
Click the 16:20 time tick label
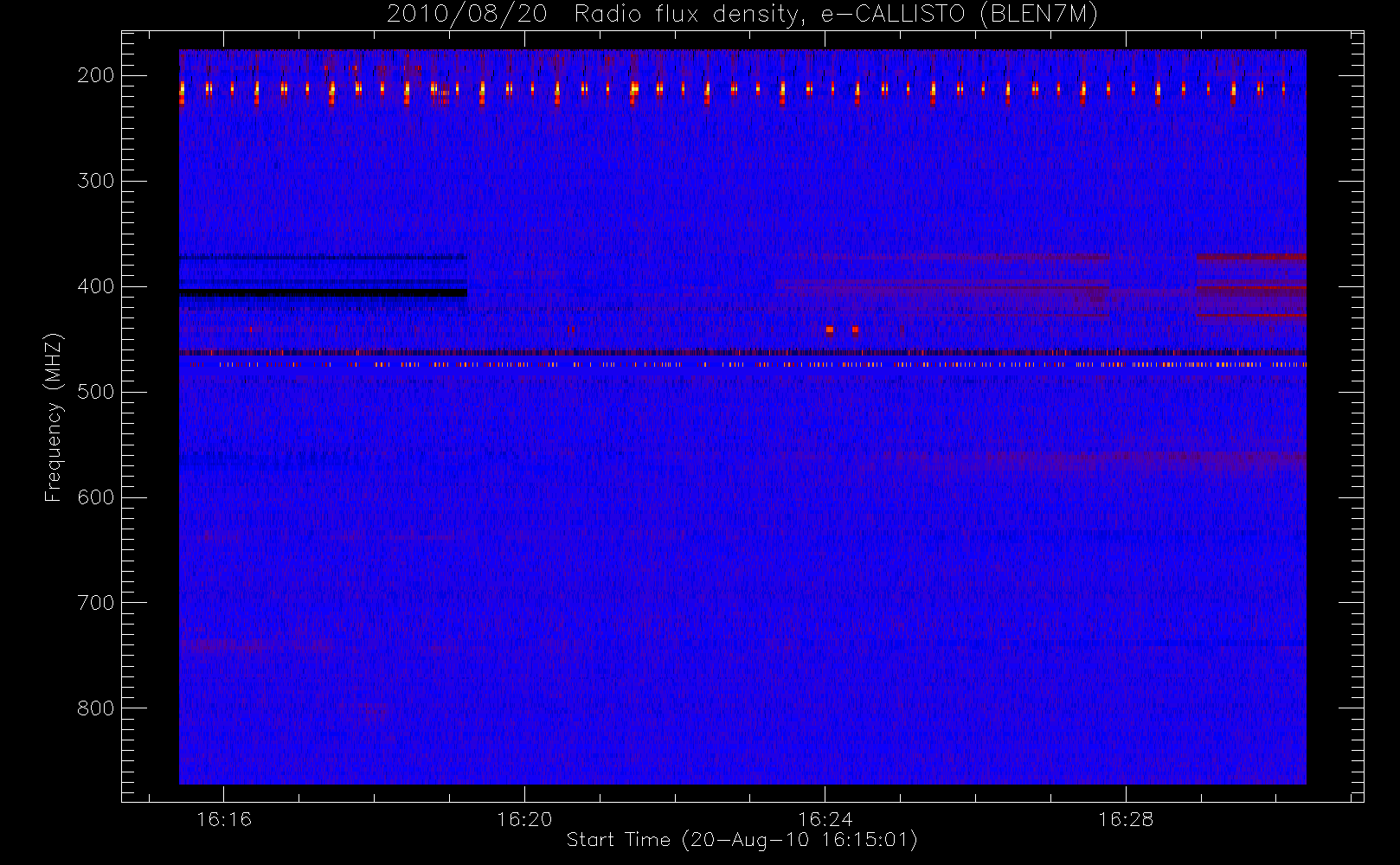click(x=524, y=819)
